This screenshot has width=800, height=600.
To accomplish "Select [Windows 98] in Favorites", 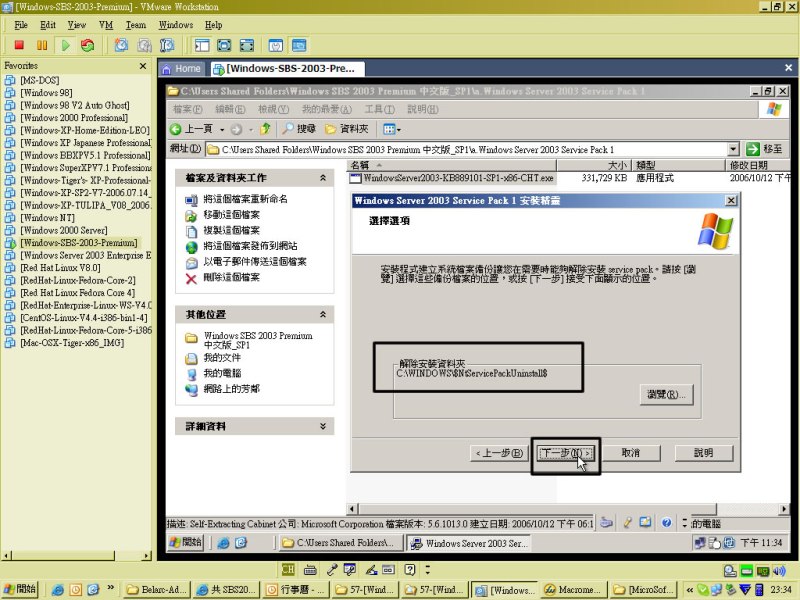I will pos(46,93).
